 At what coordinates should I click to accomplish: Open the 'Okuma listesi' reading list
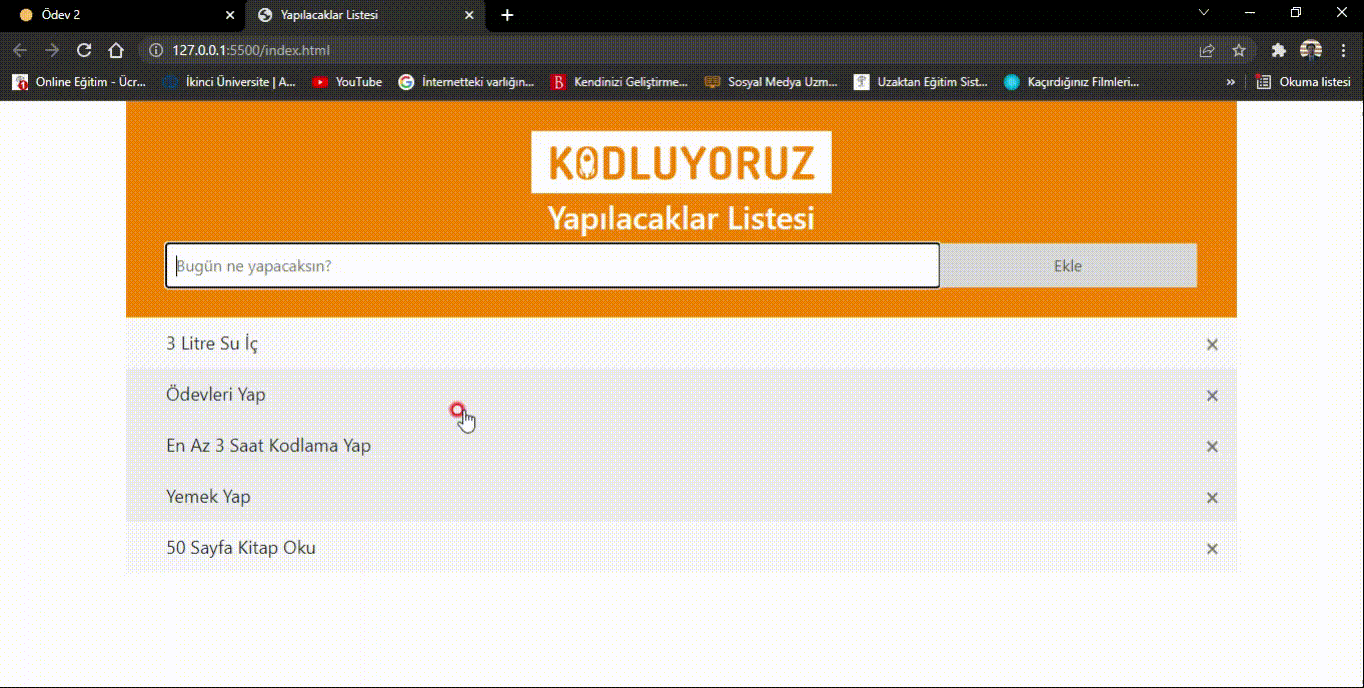click(1304, 82)
